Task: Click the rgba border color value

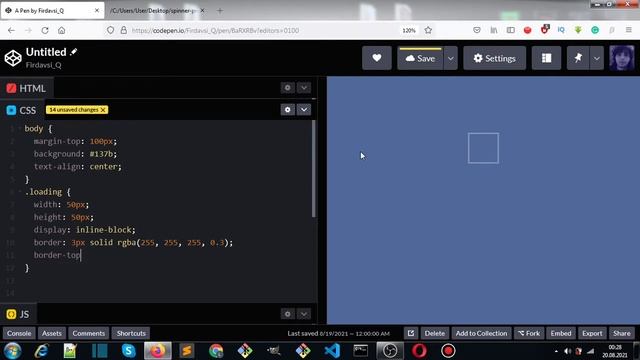Action: 174,242
